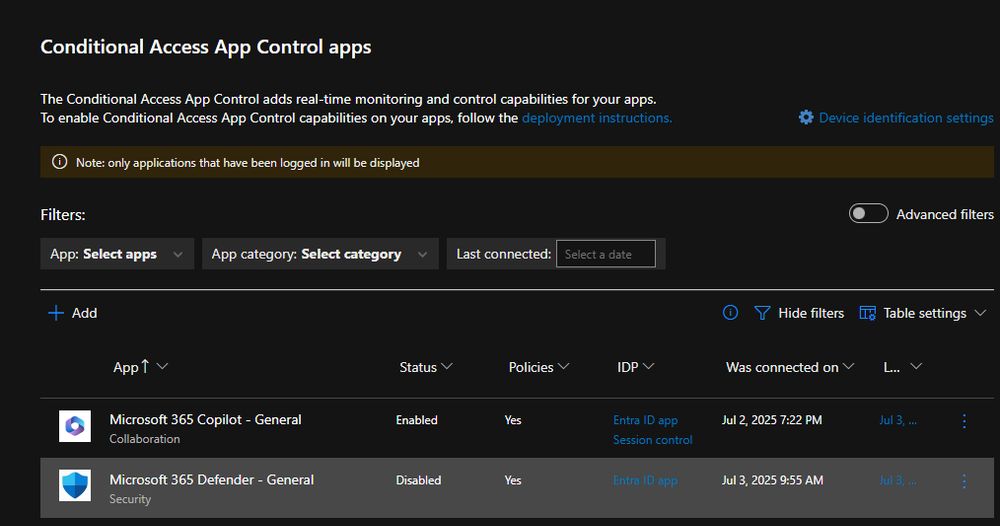Click the plus icon next to Add
1000x526 pixels.
pyautogui.click(x=56, y=312)
